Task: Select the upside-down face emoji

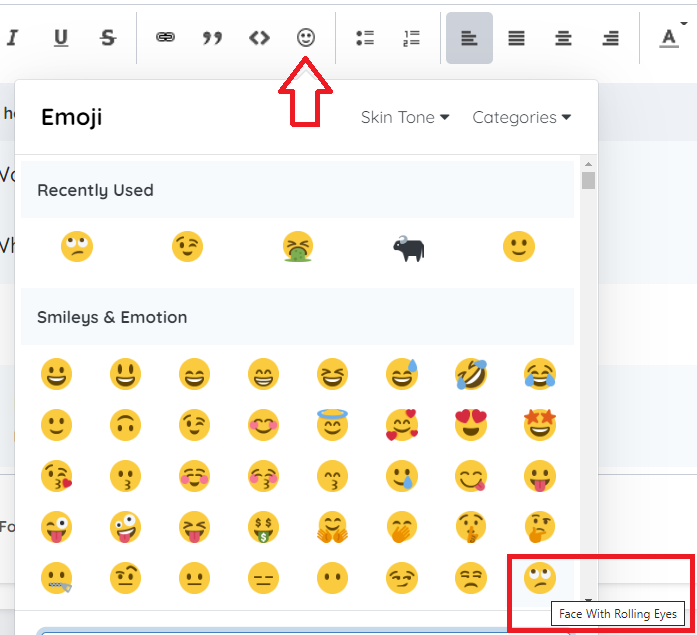Action: pos(125,425)
